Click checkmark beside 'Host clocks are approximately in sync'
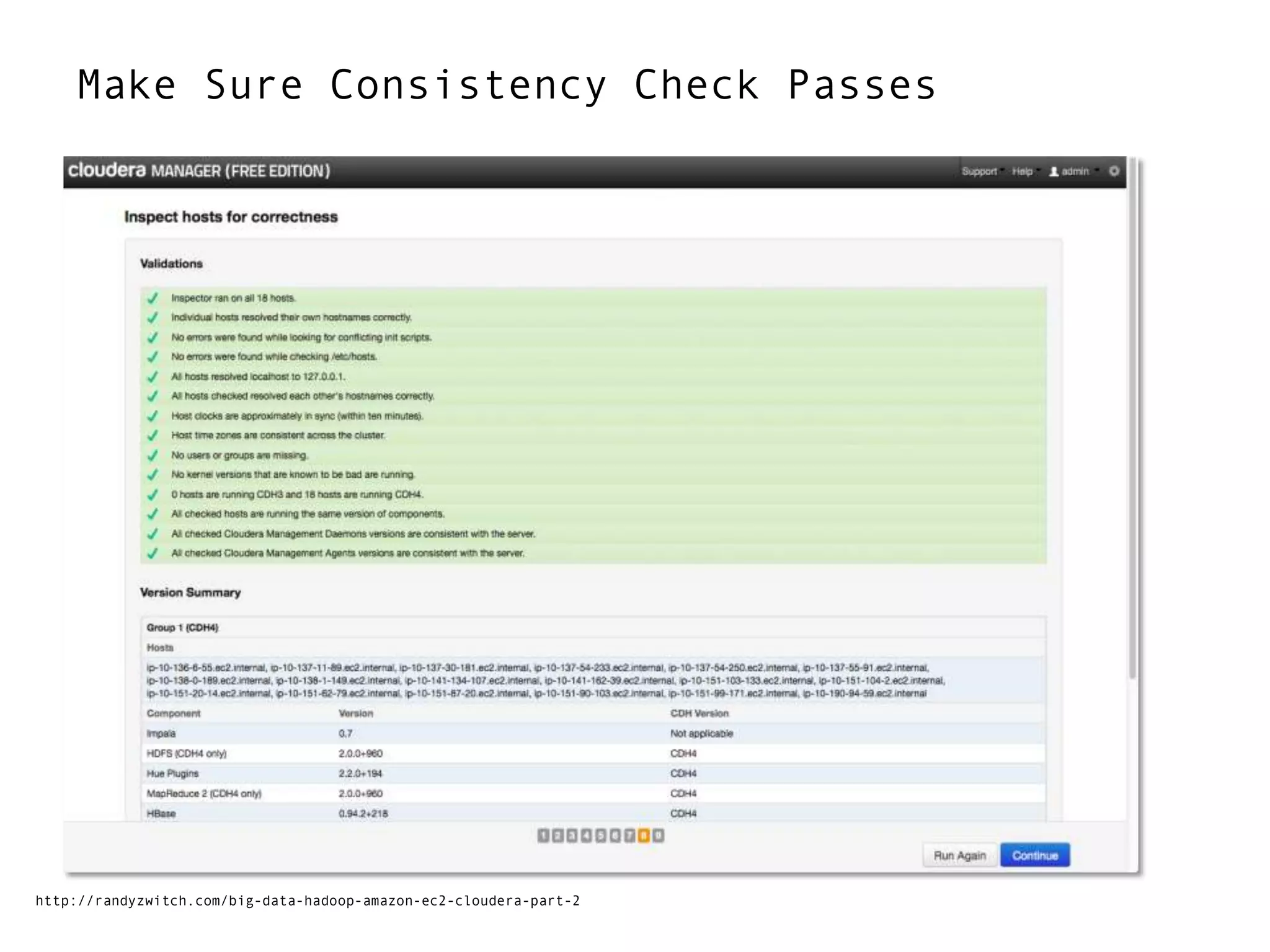The image size is (1270, 952). click(153, 416)
